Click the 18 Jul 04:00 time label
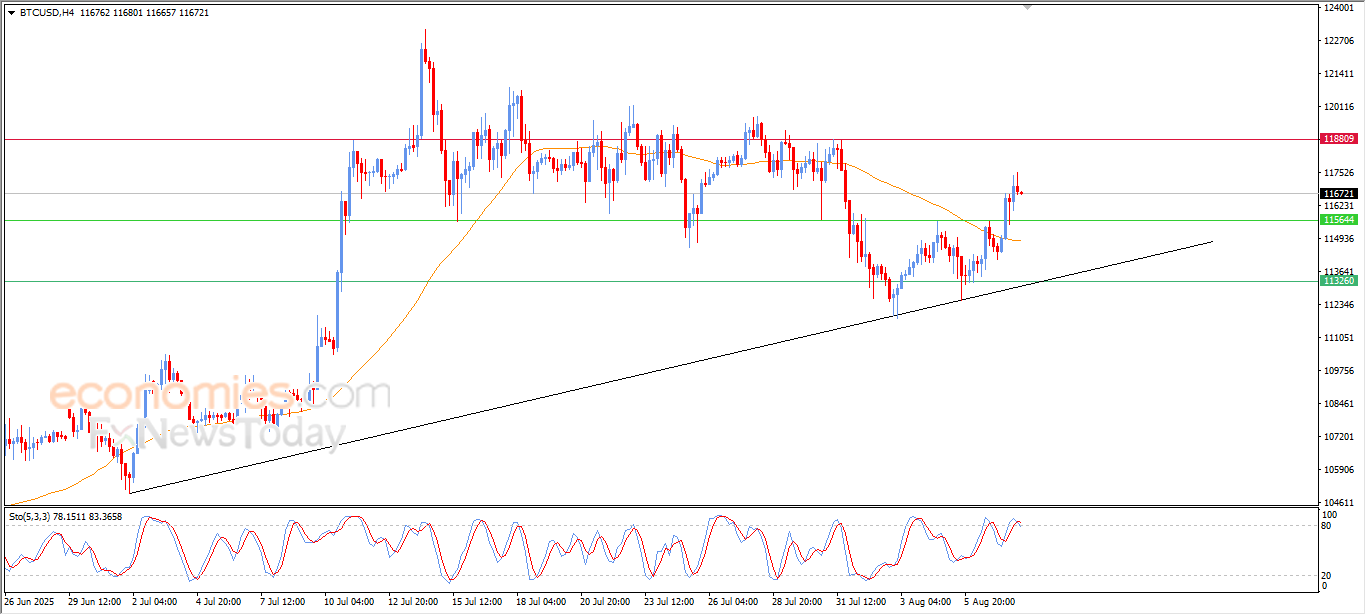Image resolution: width=1366 pixels, height=615 pixels. [x=540, y=602]
